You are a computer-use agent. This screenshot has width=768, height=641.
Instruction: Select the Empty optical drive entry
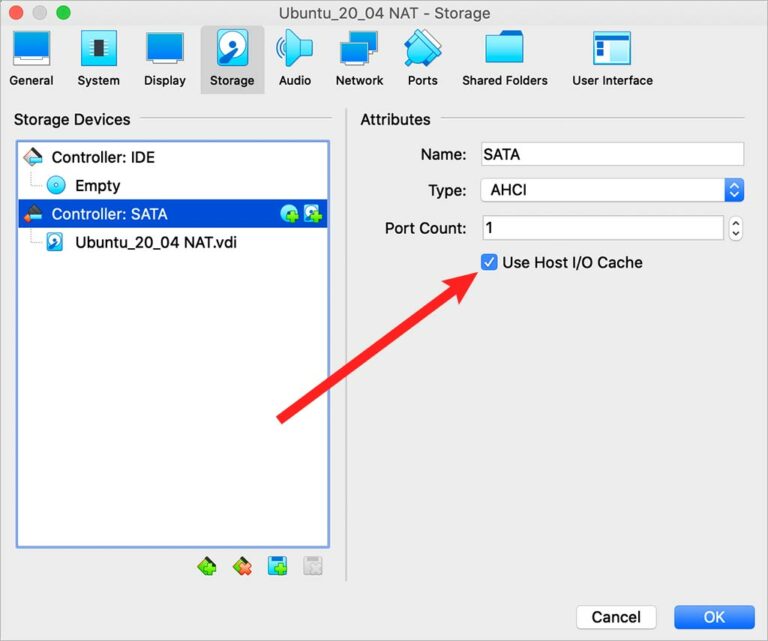point(172,186)
